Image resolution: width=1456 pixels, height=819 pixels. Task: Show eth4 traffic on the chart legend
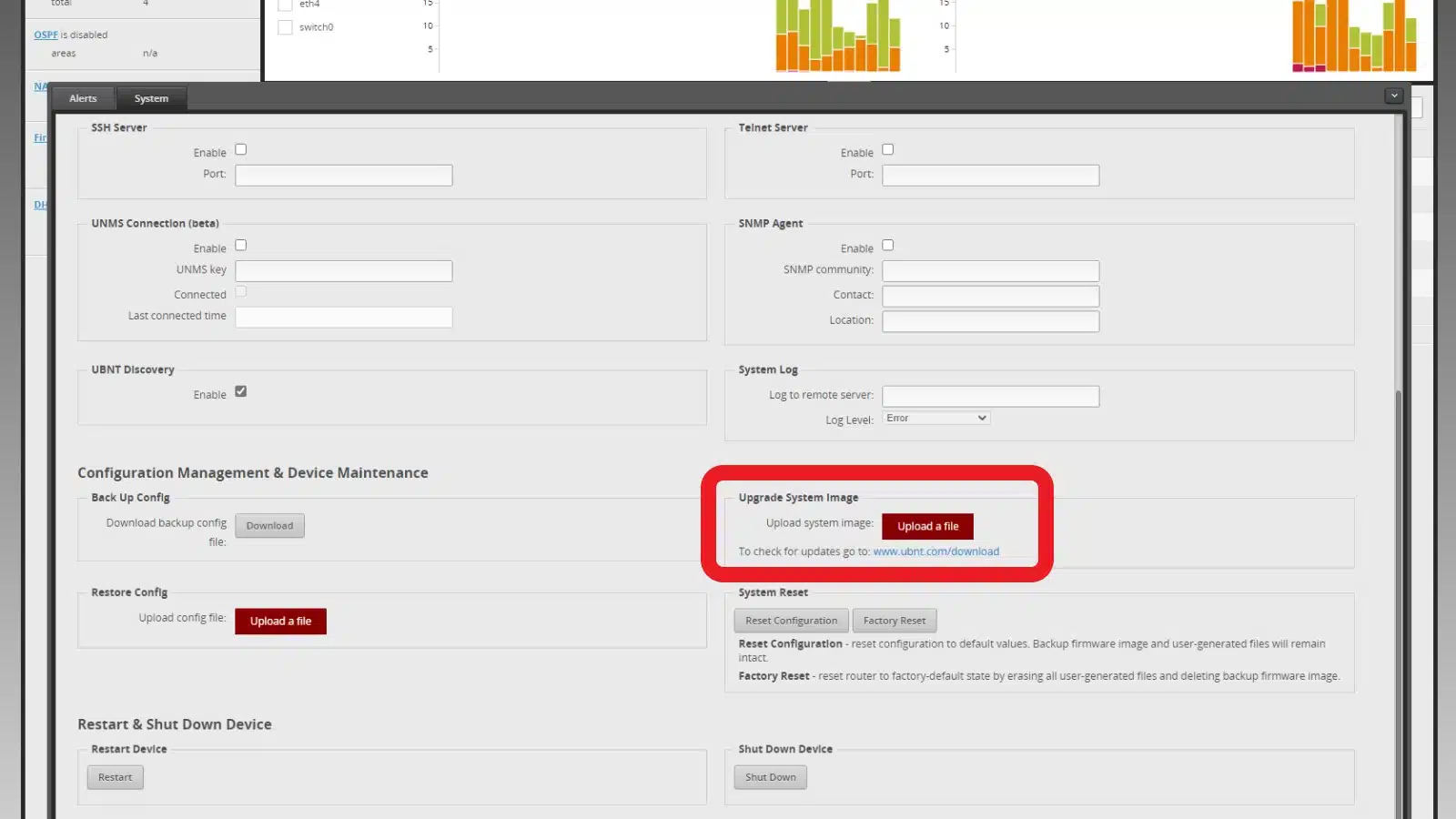(x=285, y=4)
